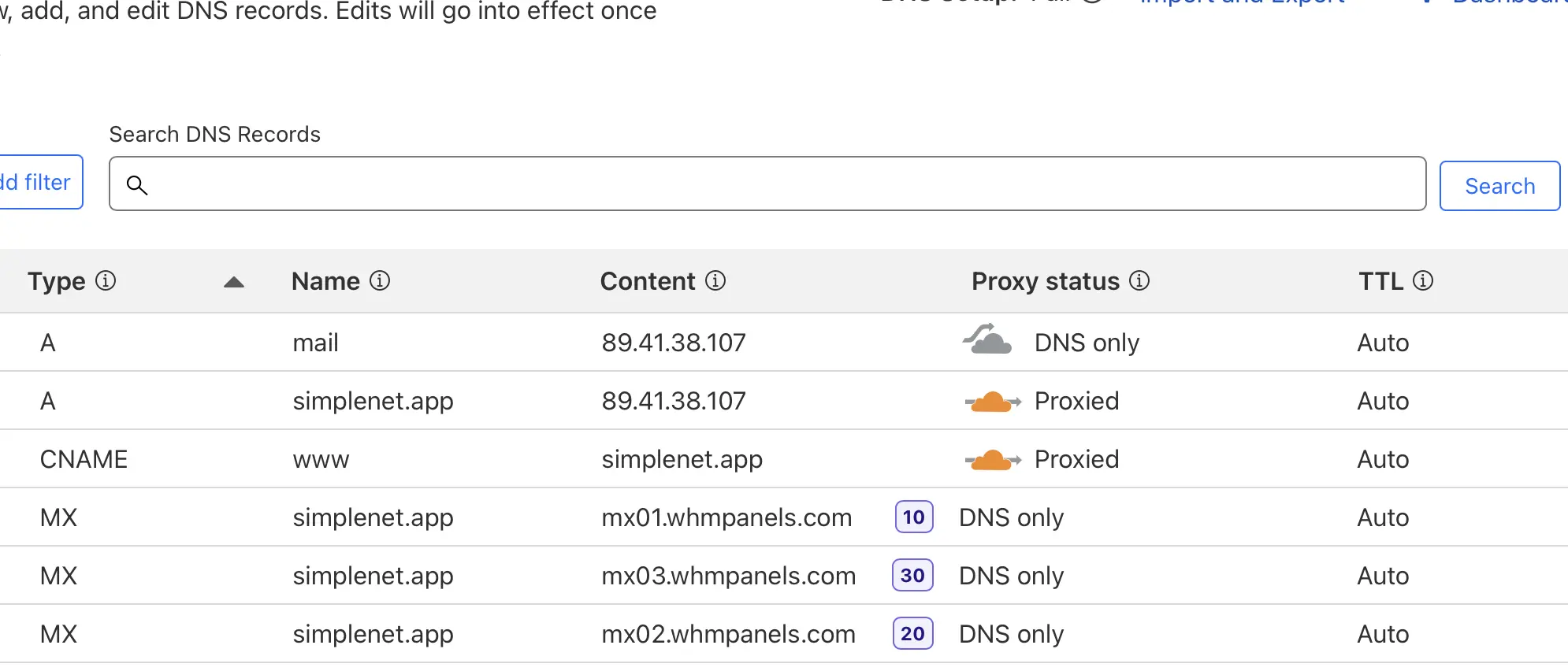Click the Content column info icon
This screenshot has height=671, width=1568.
coord(715,281)
